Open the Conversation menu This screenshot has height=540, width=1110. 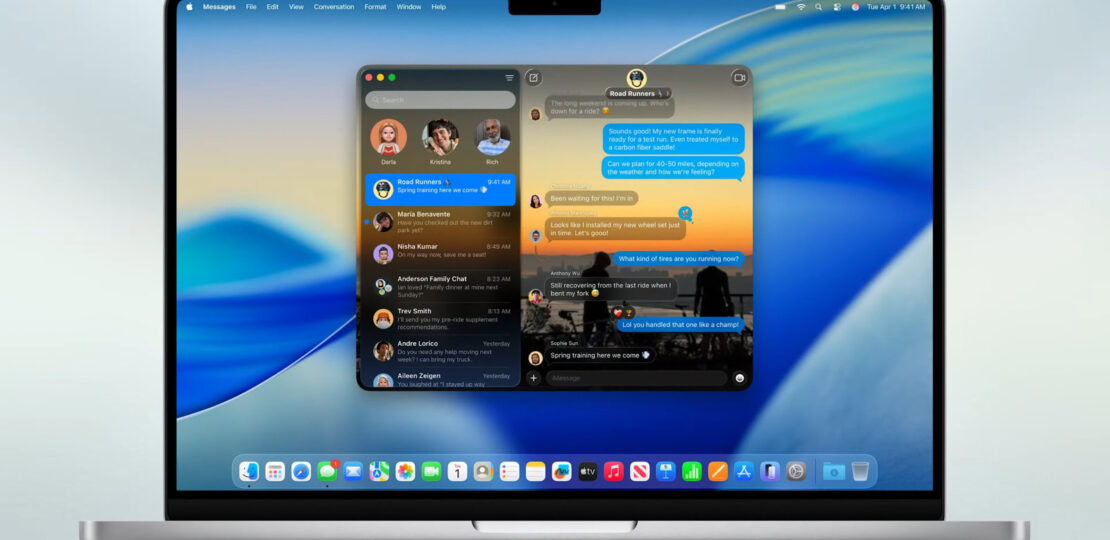coord(334,7)
